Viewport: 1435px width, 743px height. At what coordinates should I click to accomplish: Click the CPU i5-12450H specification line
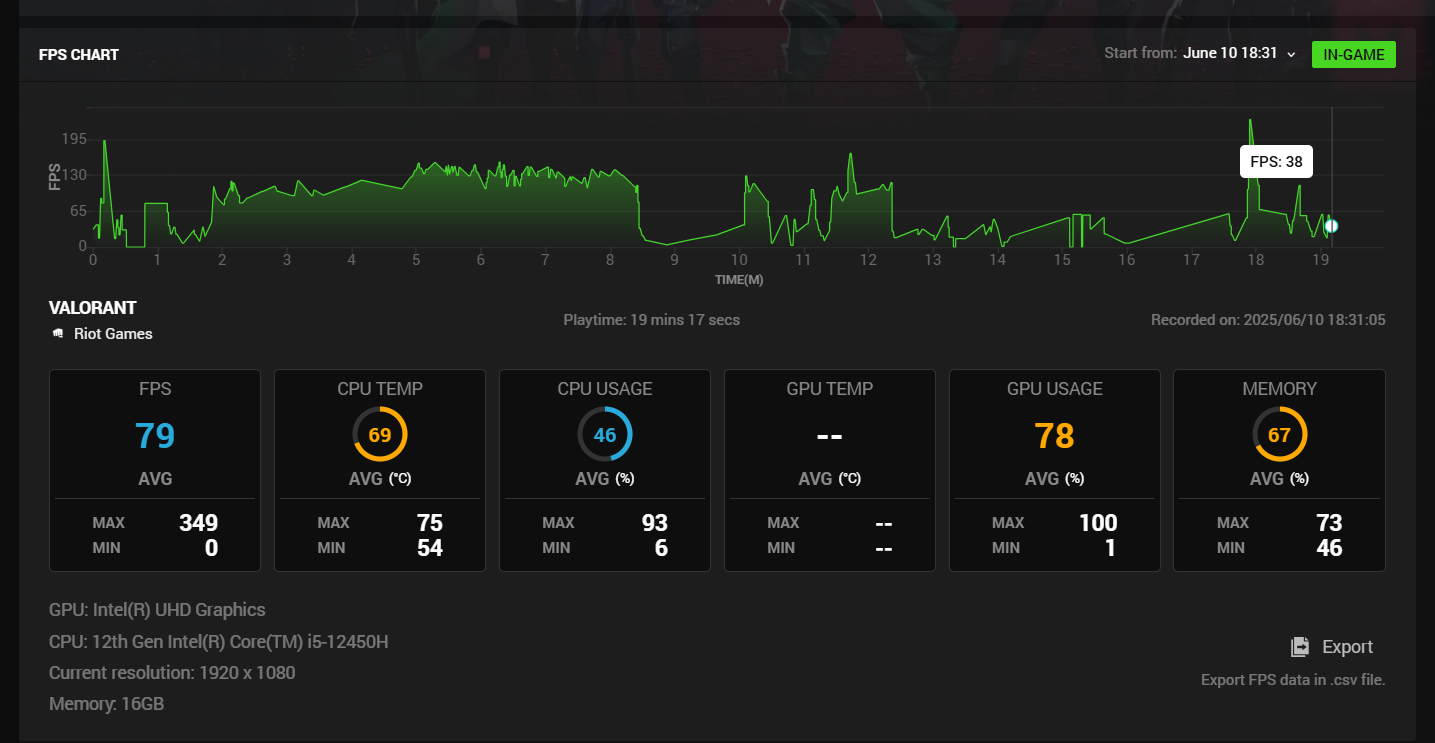point(219,641)
